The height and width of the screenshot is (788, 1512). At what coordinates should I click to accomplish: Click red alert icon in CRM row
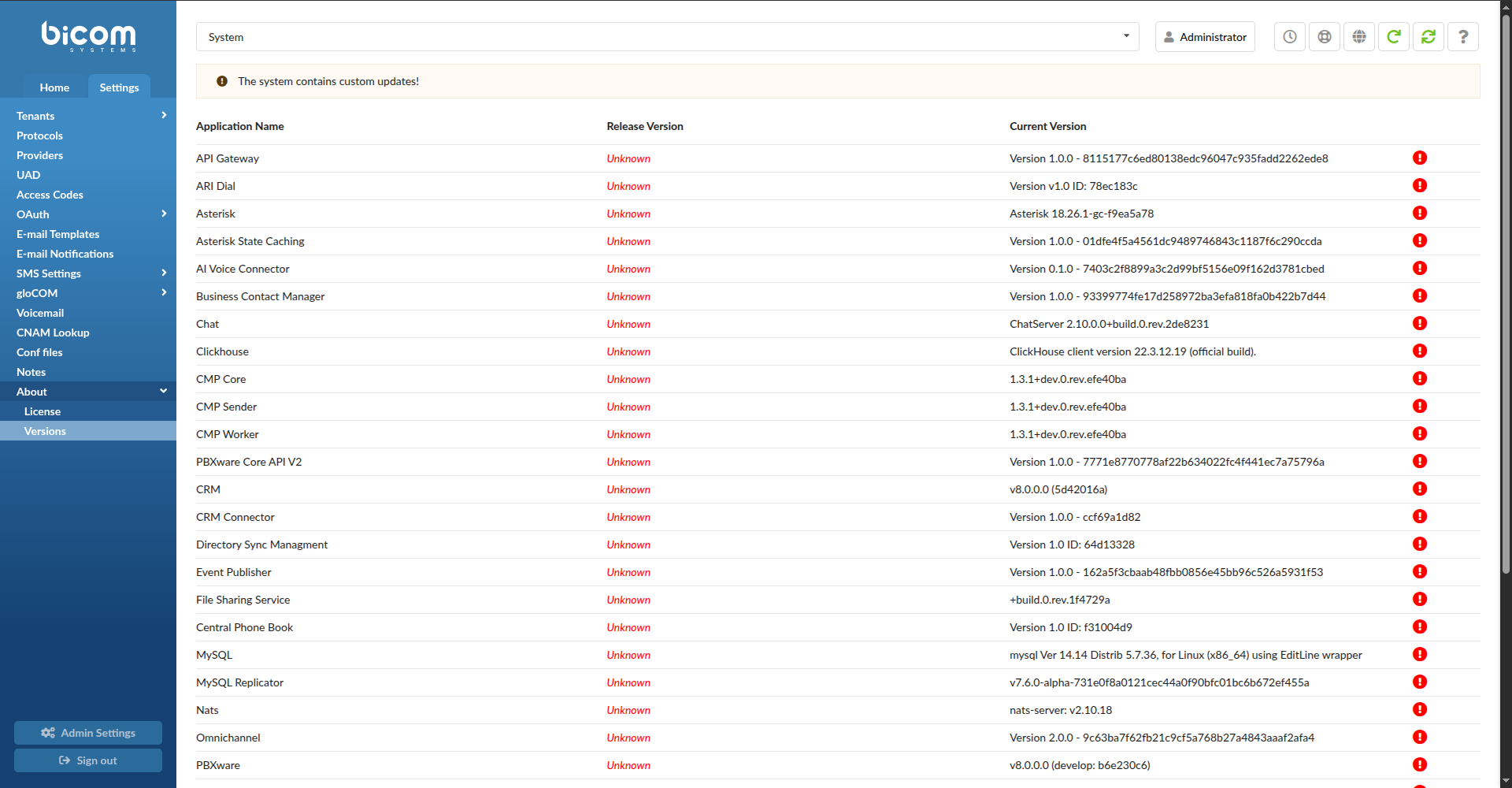pyautogui.click(x=1420, y=489)
